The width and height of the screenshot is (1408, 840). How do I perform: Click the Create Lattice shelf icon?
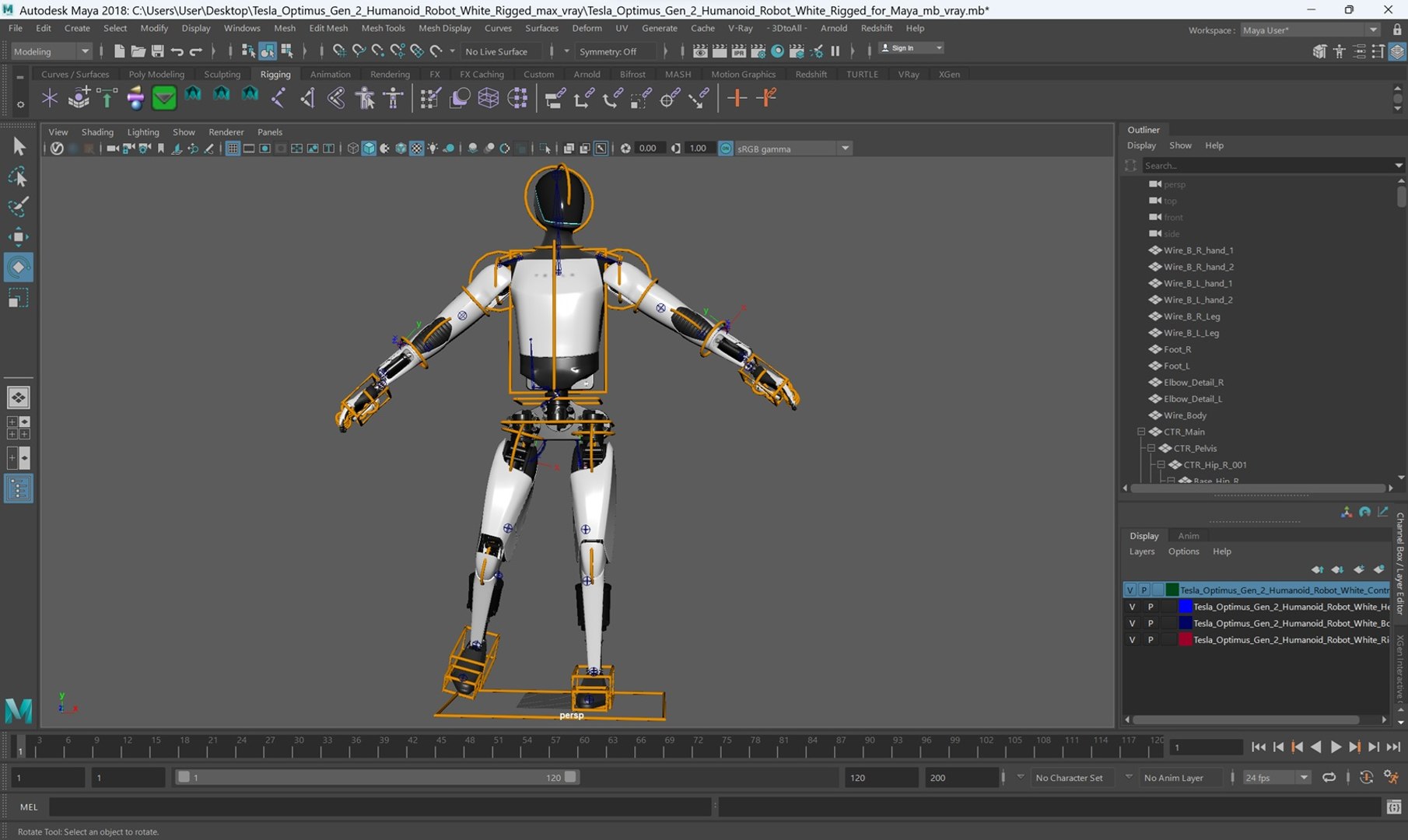coord(489,98)
